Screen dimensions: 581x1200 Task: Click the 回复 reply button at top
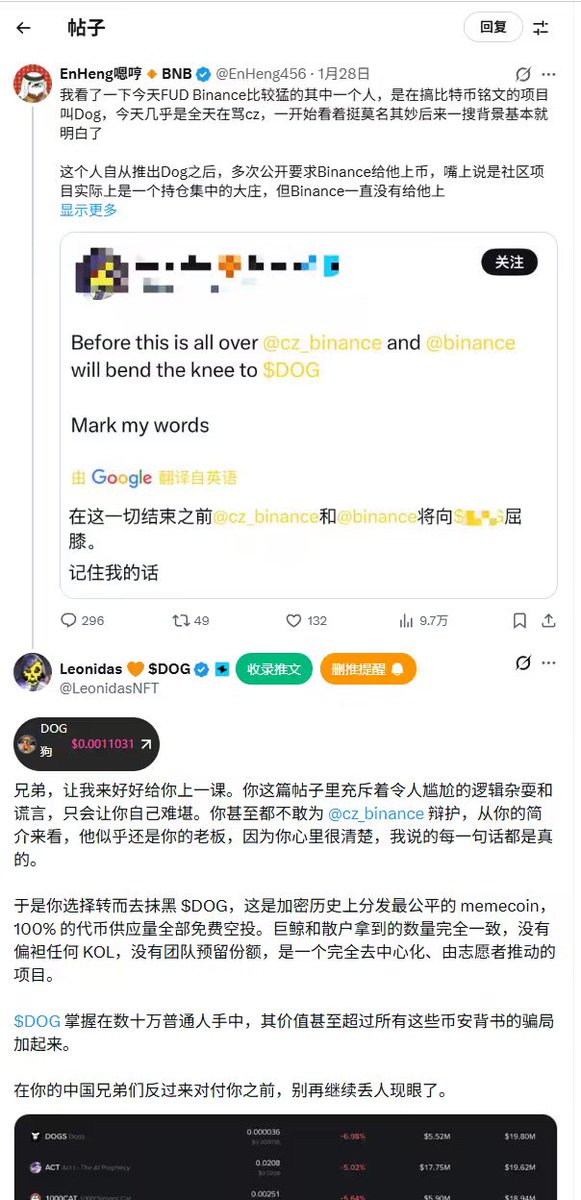point(493,28)
